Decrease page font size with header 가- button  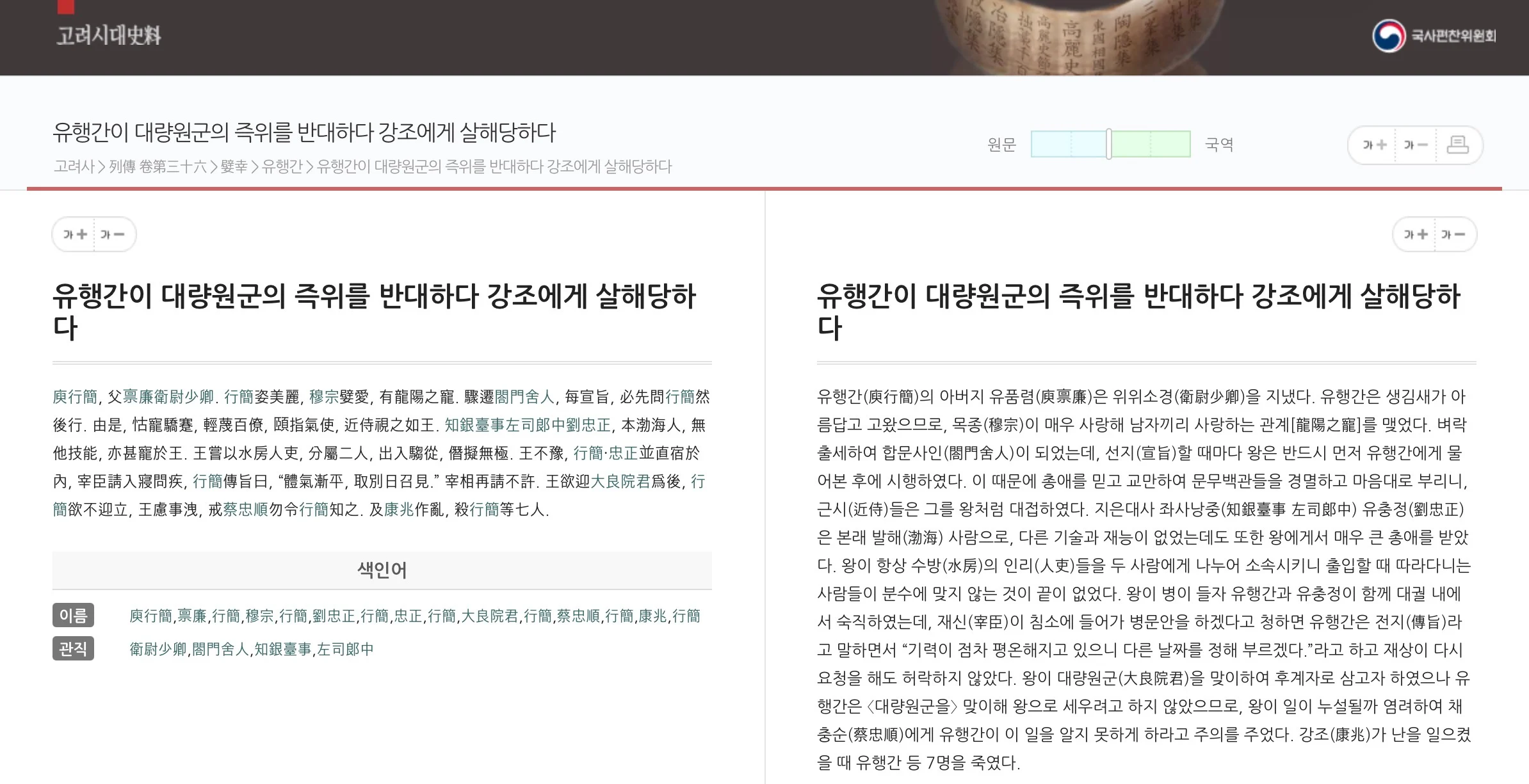tap(1416, 145)
